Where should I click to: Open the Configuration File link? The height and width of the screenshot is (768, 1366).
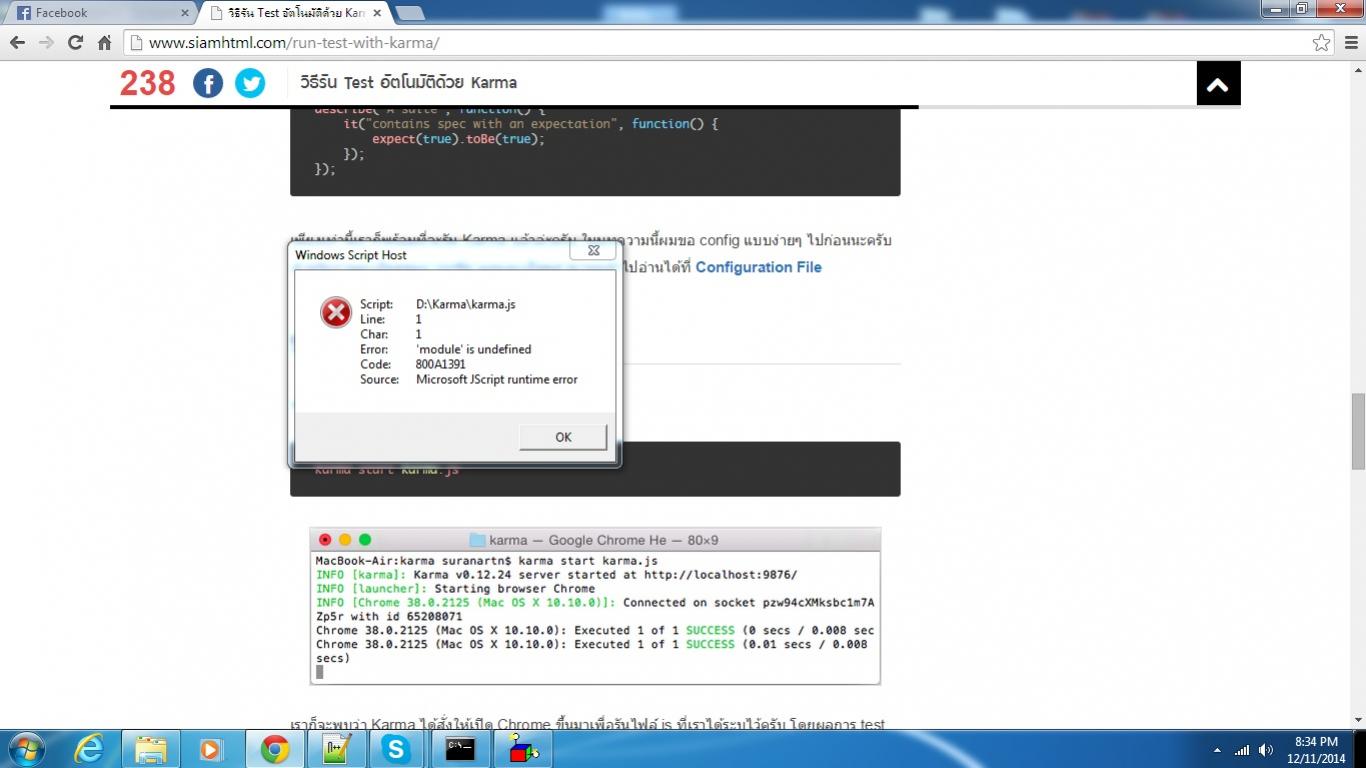coord(758,267)
